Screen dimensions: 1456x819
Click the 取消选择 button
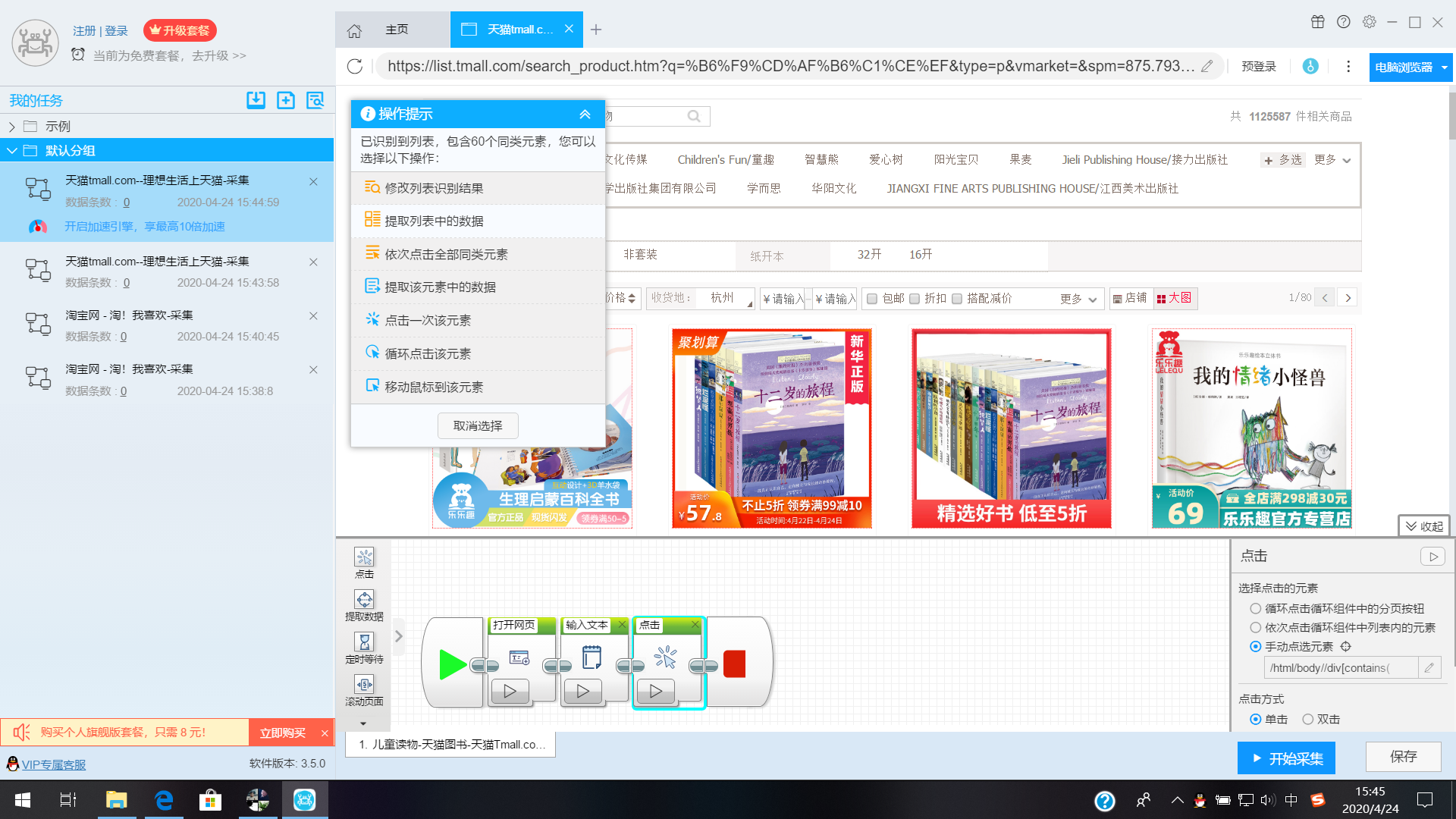click(478, 426)
